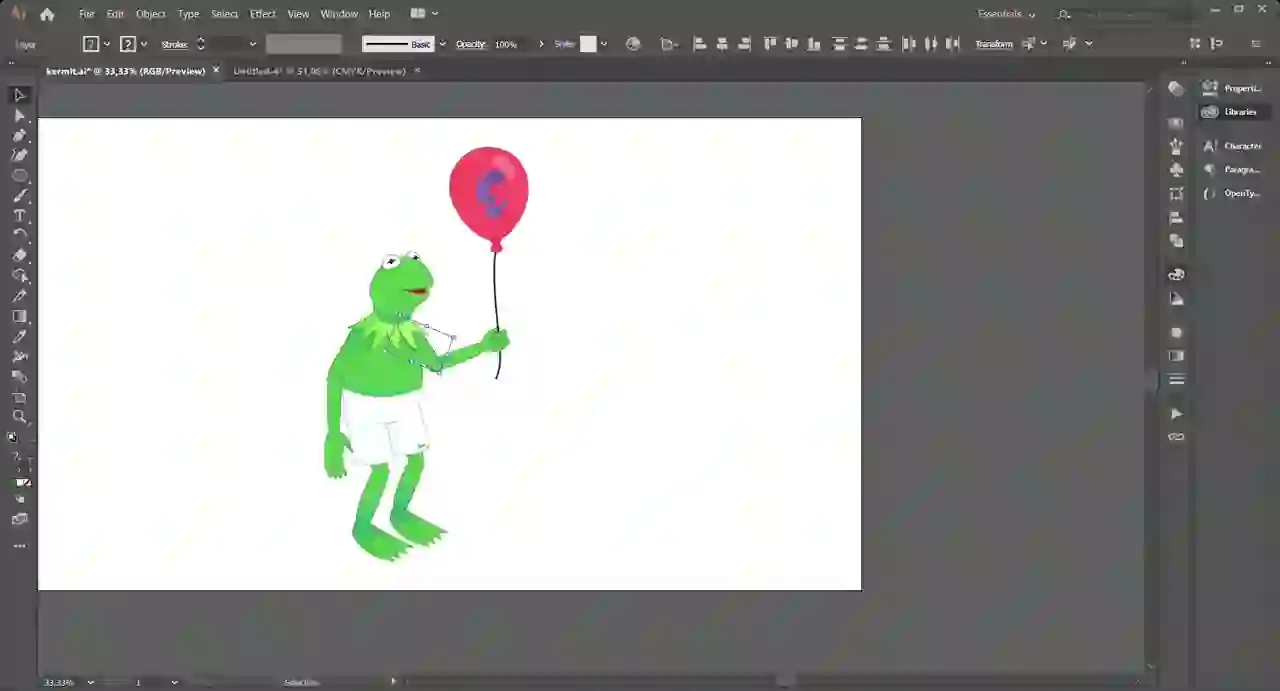Open the Libraries panel
This screenshot has width=1280, height=691.
click(x=1236, y=112)
